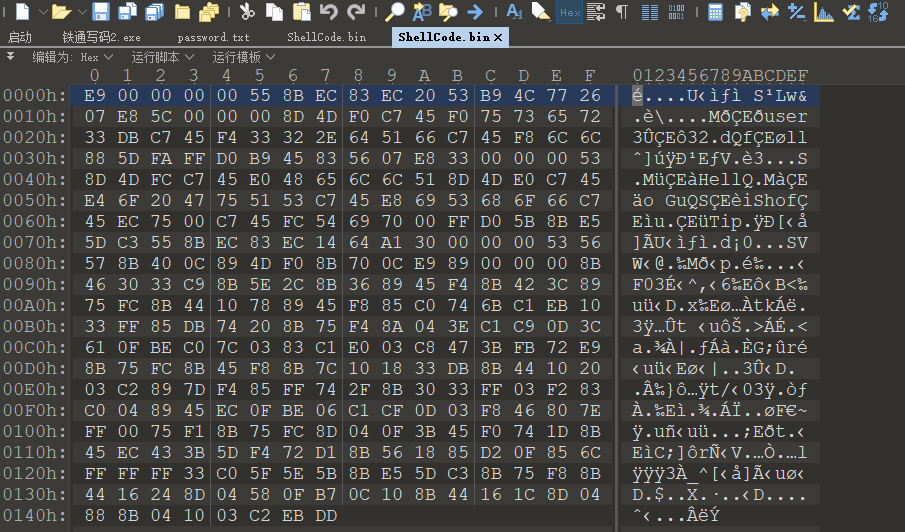Click the stacked folders icon
The image size is (905, 532).
(209, 12)
